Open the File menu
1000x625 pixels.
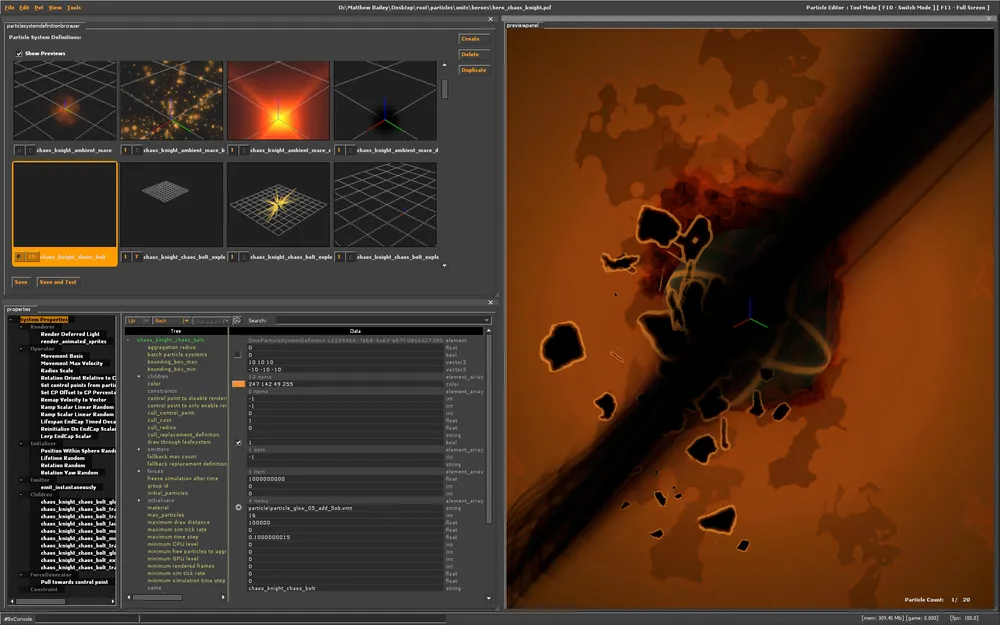pyautogui.click(x=10, y=7)
